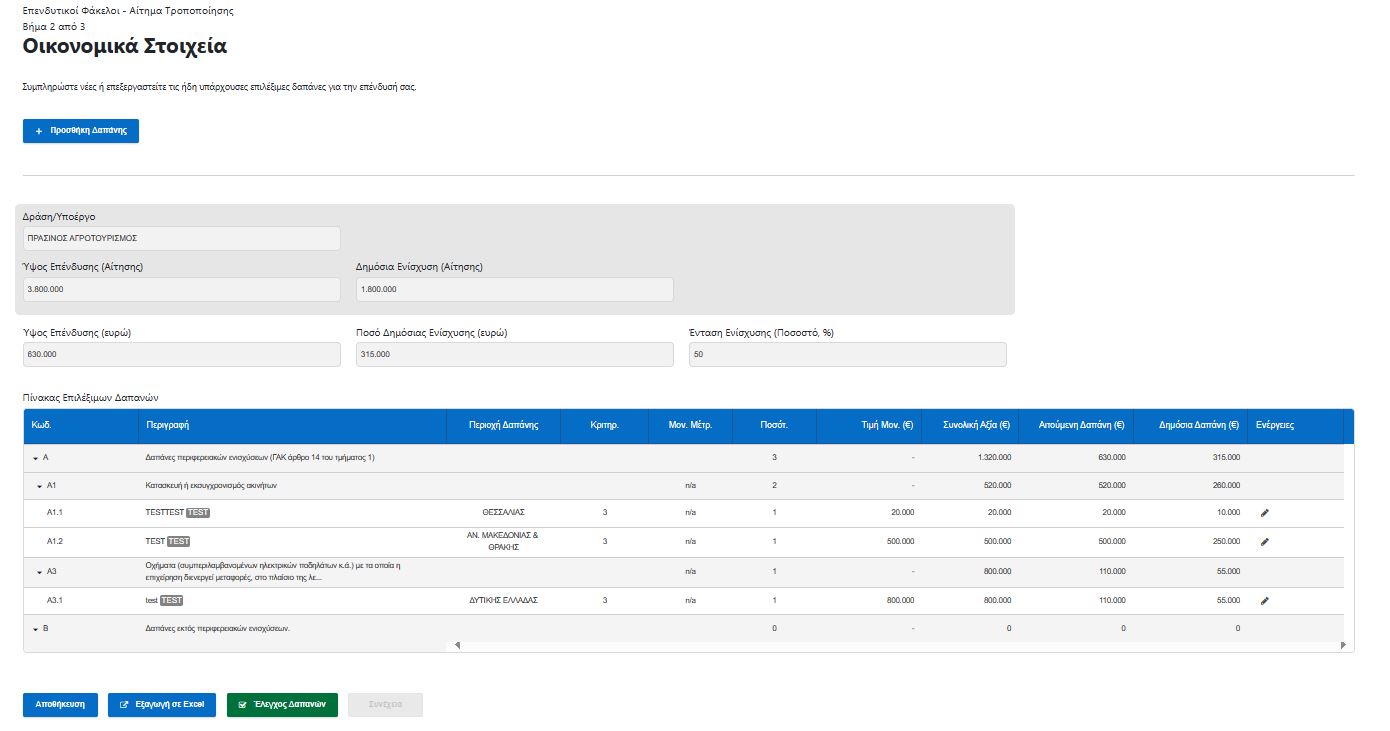Click the ΑΝ. ΜΑΚΕΔΟΝΙΑΣ & ΘΡΑΚΗΣ cell

[x=503, y=541]
